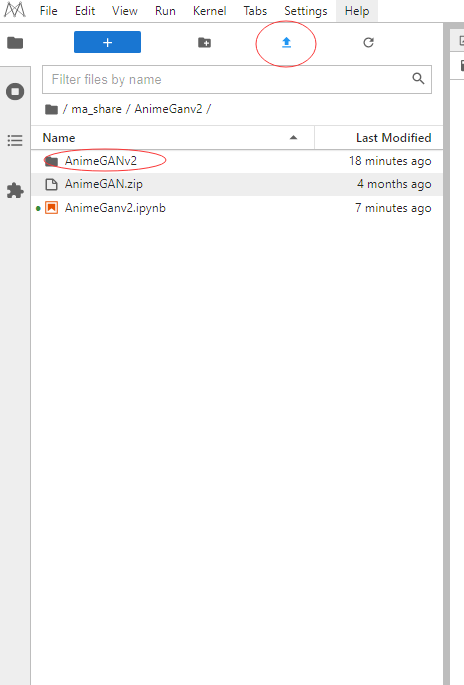Click '7 minutes ago' timestamp
Image resolution: width=464 pixels, height=685 pixels.
tap(393, 208)
